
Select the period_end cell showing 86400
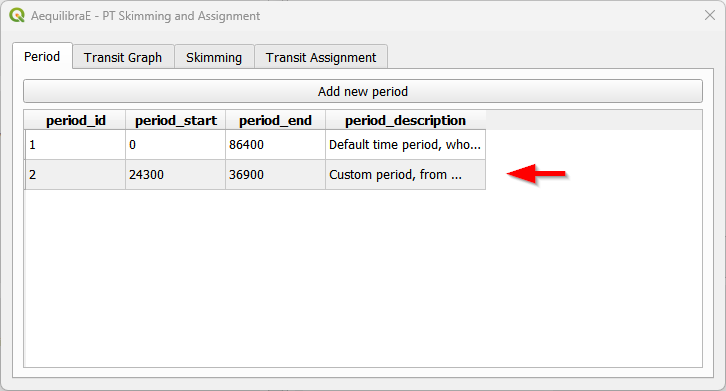click(275, 145)
